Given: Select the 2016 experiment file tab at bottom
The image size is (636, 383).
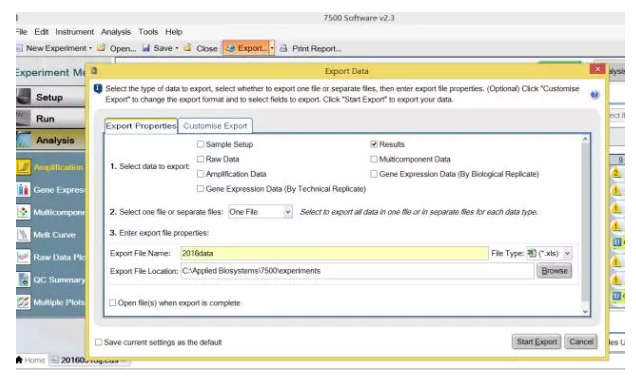Looking at the screenshot, I should coord(89,360).
